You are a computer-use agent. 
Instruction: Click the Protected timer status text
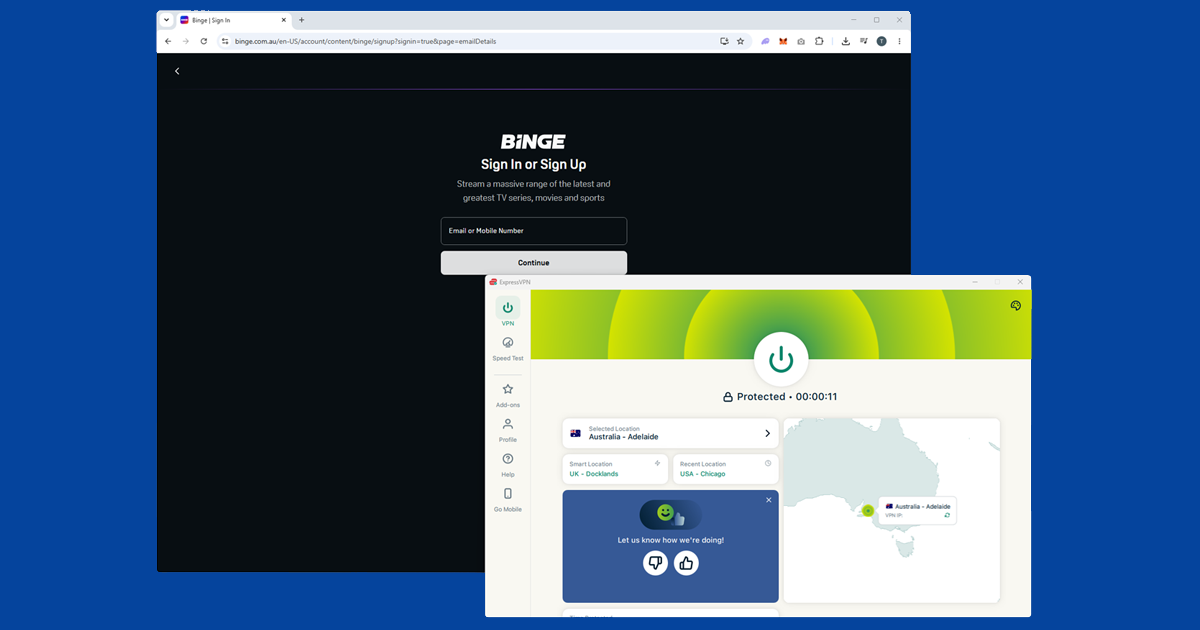(787, 397)
